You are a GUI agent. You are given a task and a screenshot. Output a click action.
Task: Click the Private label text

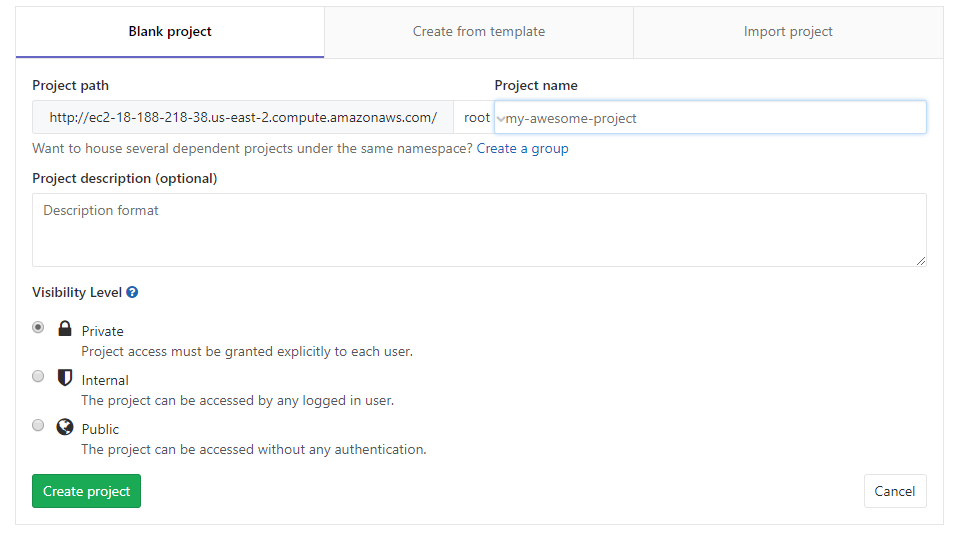(x=103, y=331)
